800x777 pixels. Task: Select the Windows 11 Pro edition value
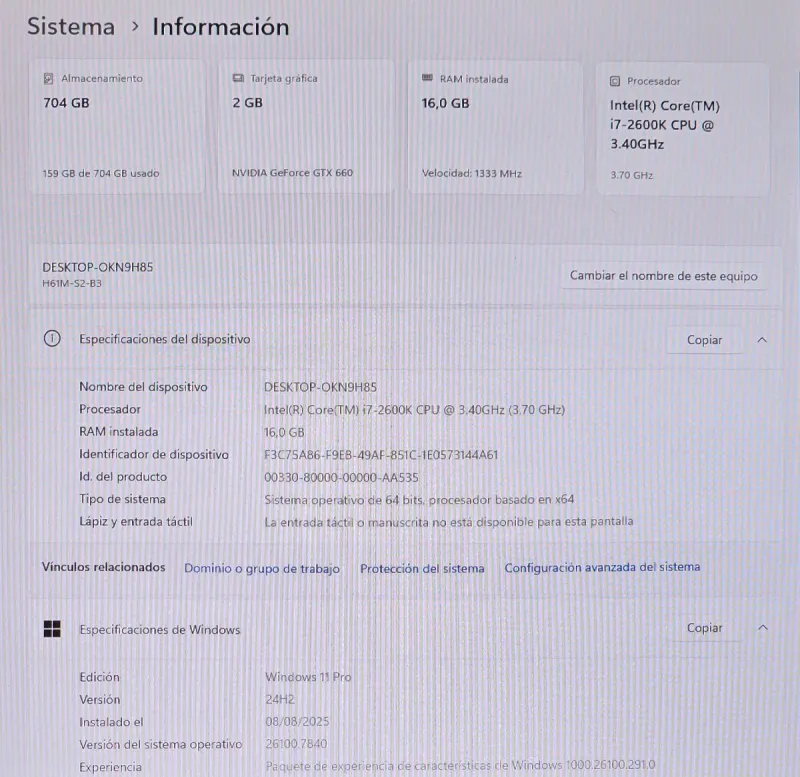tap(308, 677)
